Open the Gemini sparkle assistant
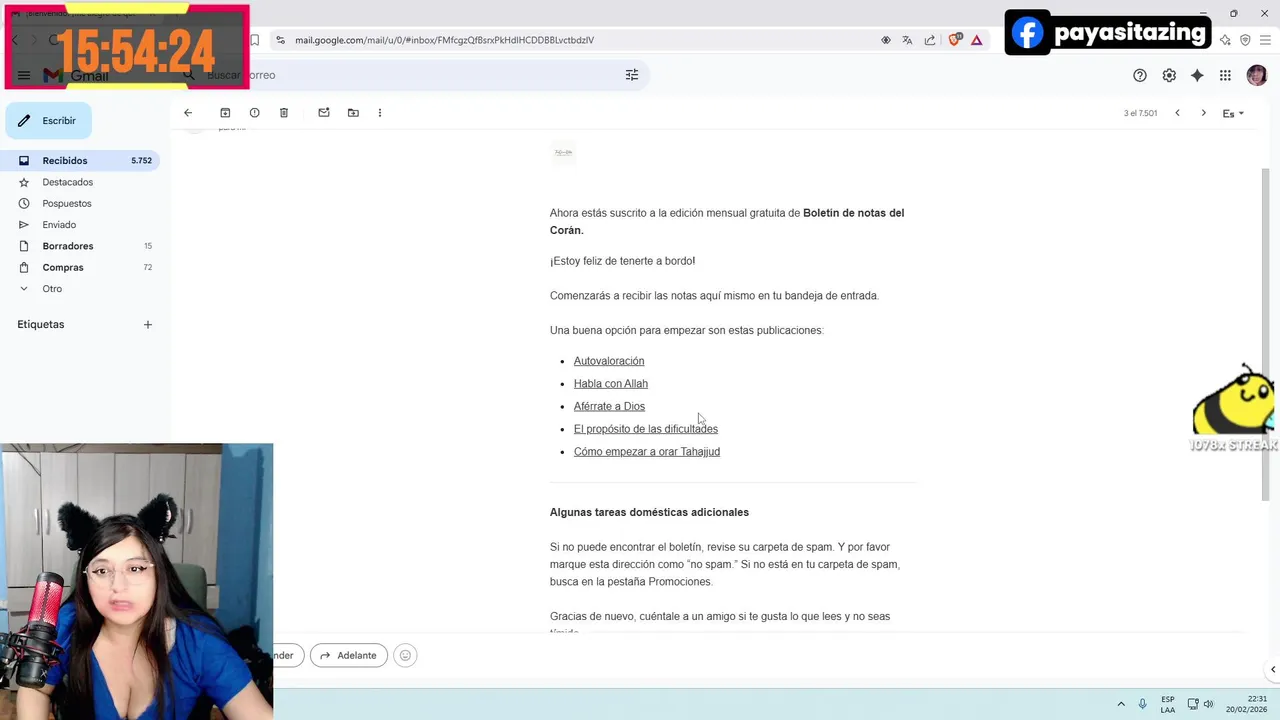The width and height of the screenshot is (1280, 720). 1197,75
